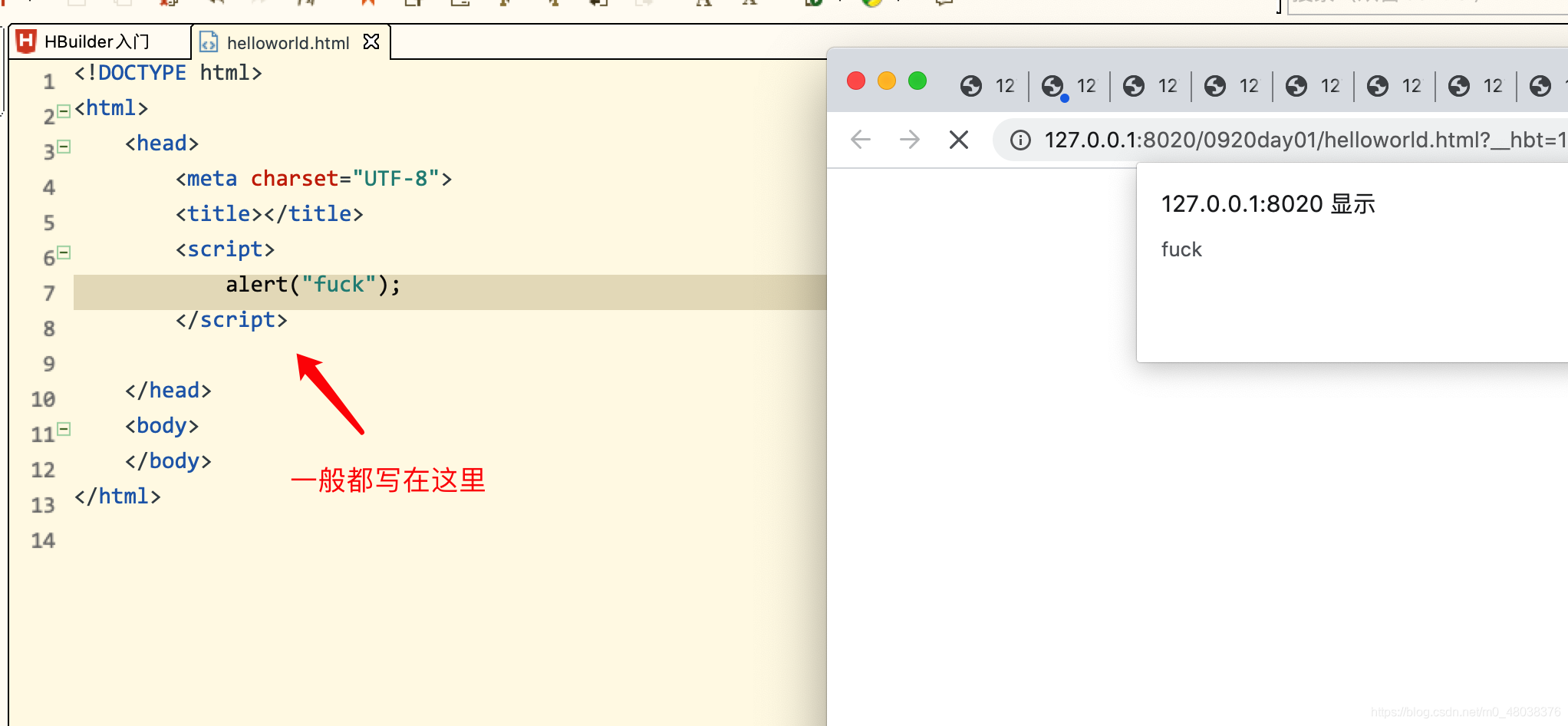Click the helloworld.html file icon
The width and height of the screenshot is (1568, 726).
tap(209, 42)
